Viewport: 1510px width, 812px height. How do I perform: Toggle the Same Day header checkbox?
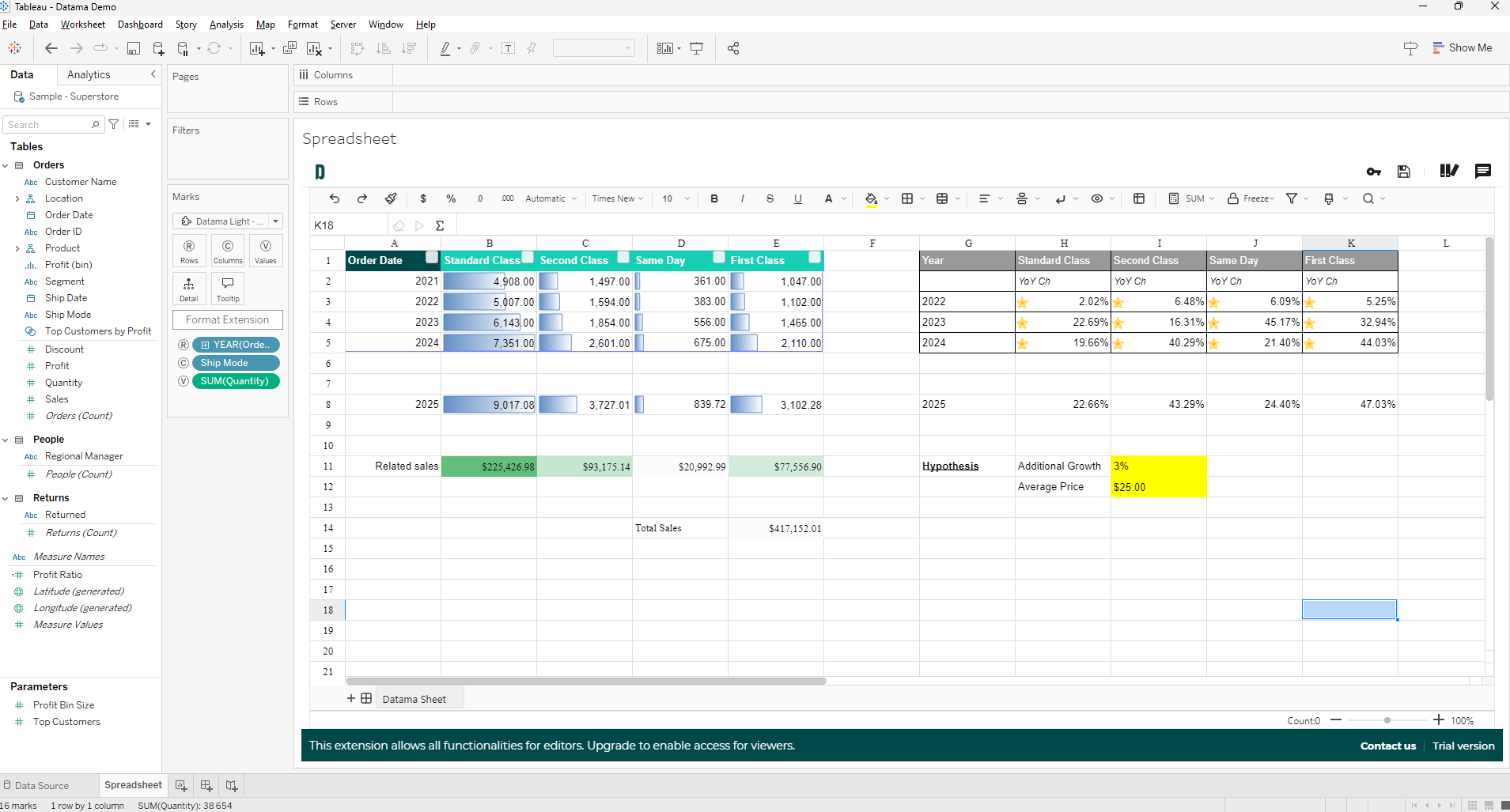click(719, 257)
